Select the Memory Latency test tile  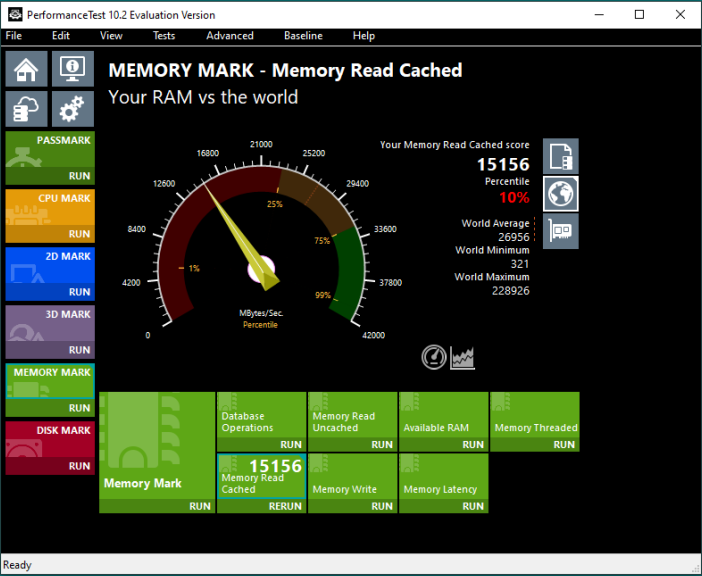pos(444,476)
